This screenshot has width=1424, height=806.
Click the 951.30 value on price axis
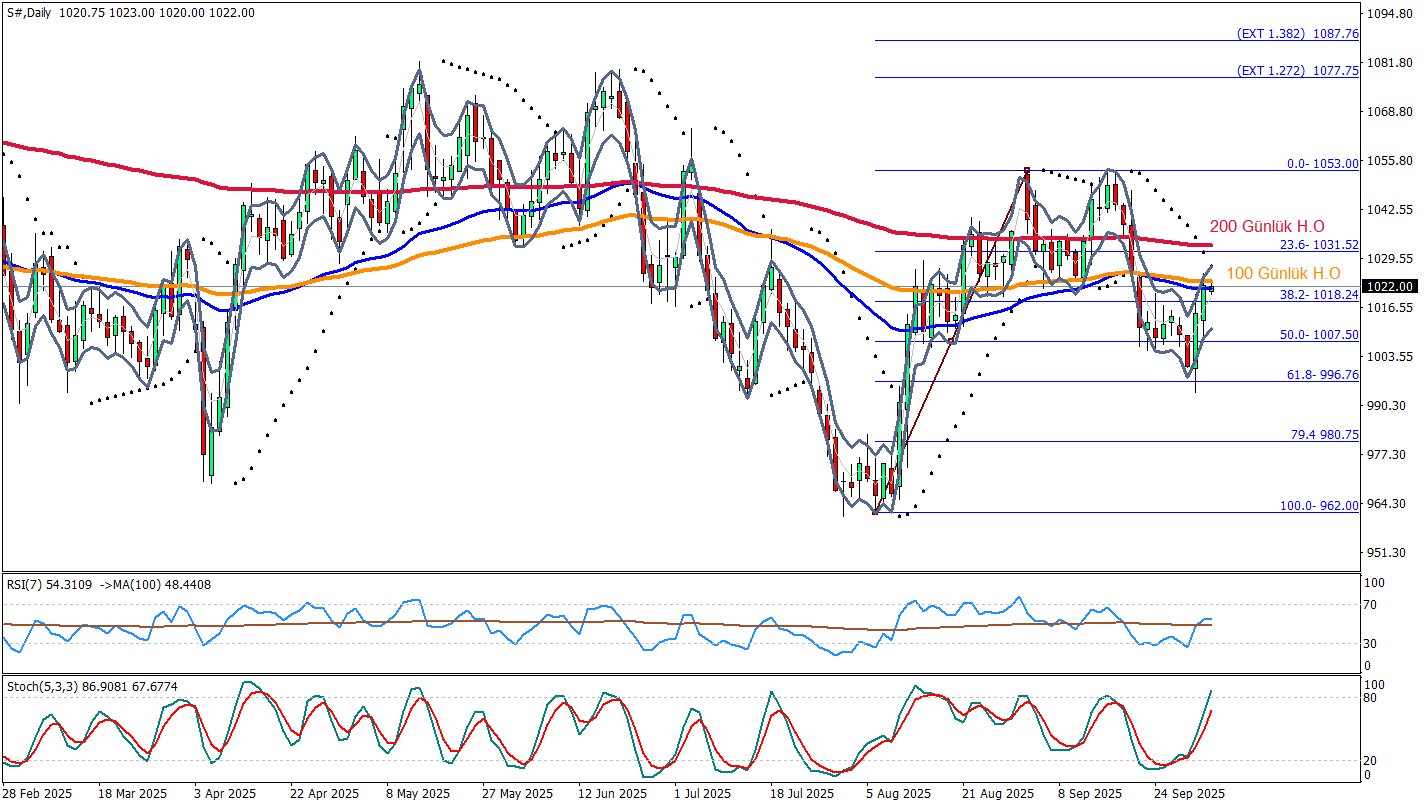pyautogui.click(x=1390, y=553)
